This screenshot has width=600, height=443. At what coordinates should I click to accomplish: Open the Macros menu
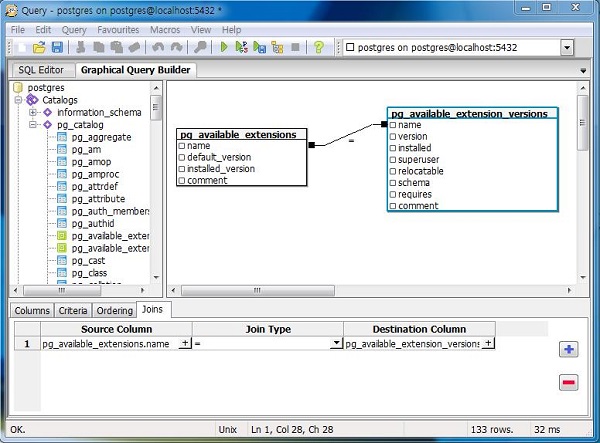[165, 30]
